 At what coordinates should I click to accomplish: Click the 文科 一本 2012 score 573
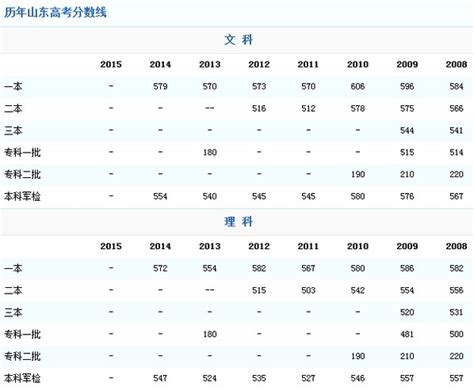[x=259, y=86]
